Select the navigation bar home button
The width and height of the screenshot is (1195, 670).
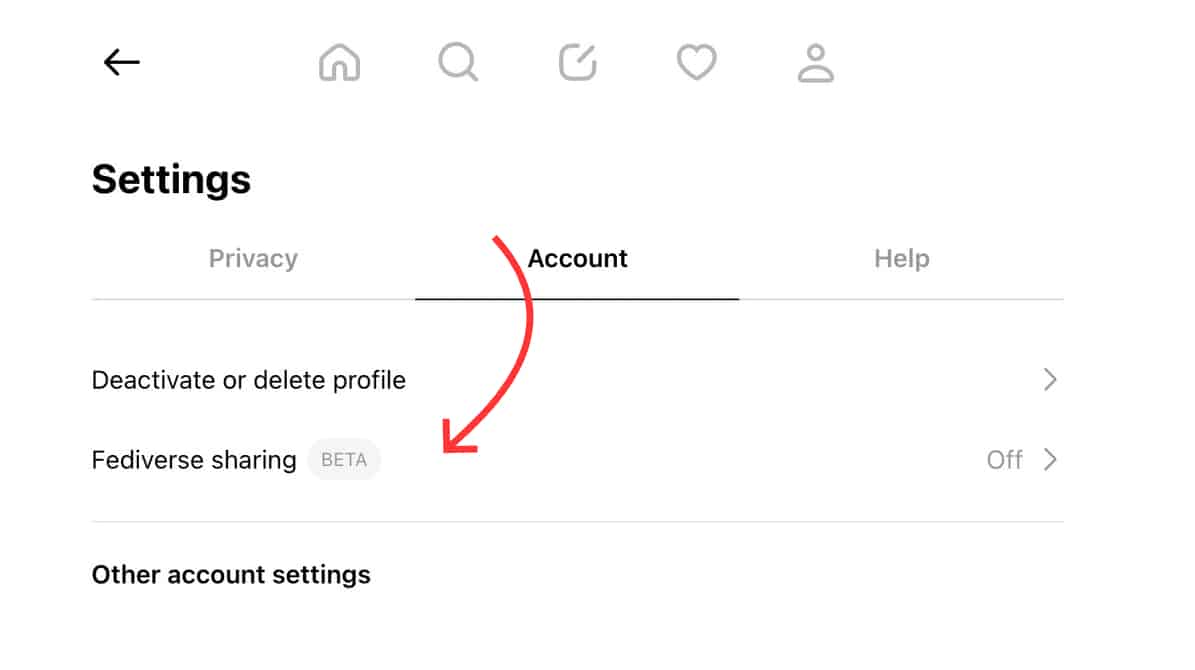339,62
